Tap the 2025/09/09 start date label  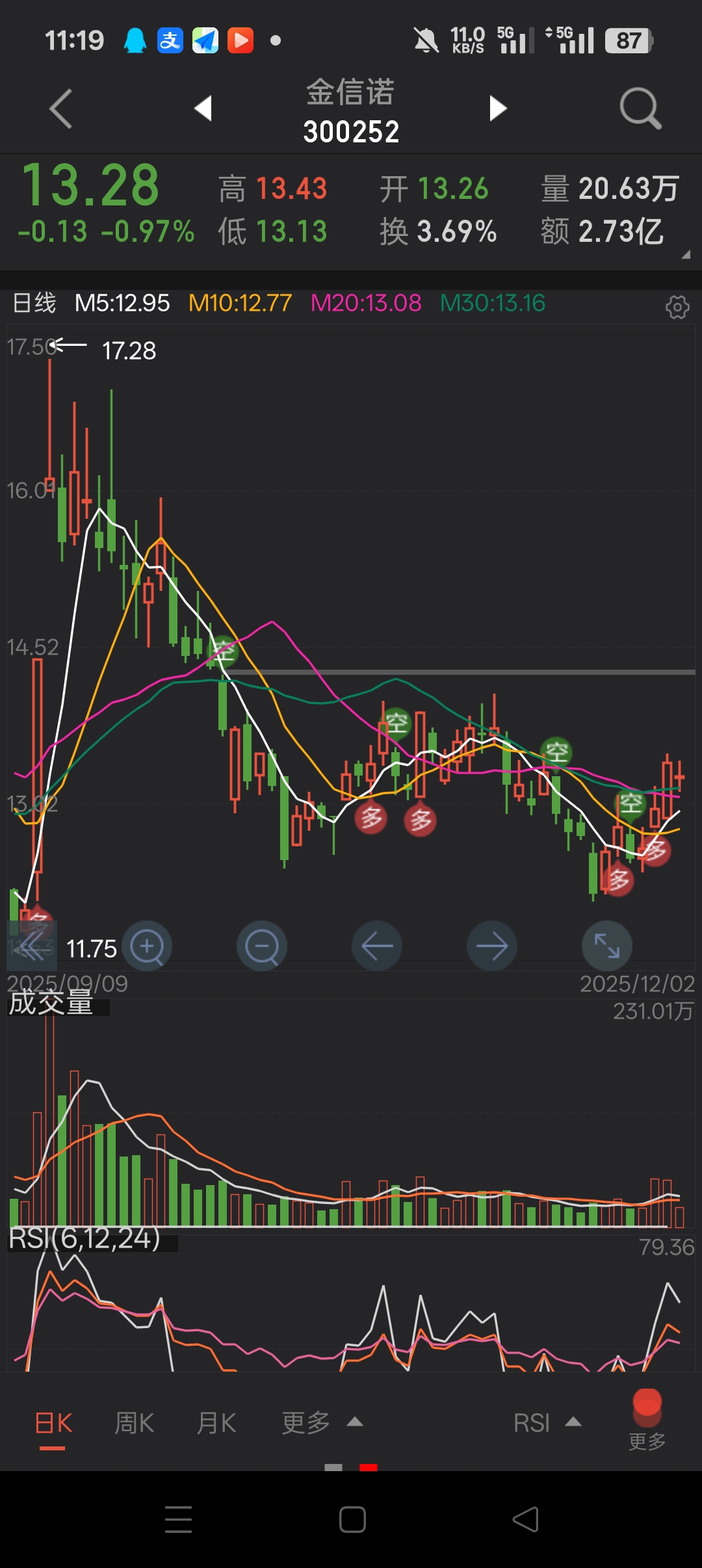(67, 984)
